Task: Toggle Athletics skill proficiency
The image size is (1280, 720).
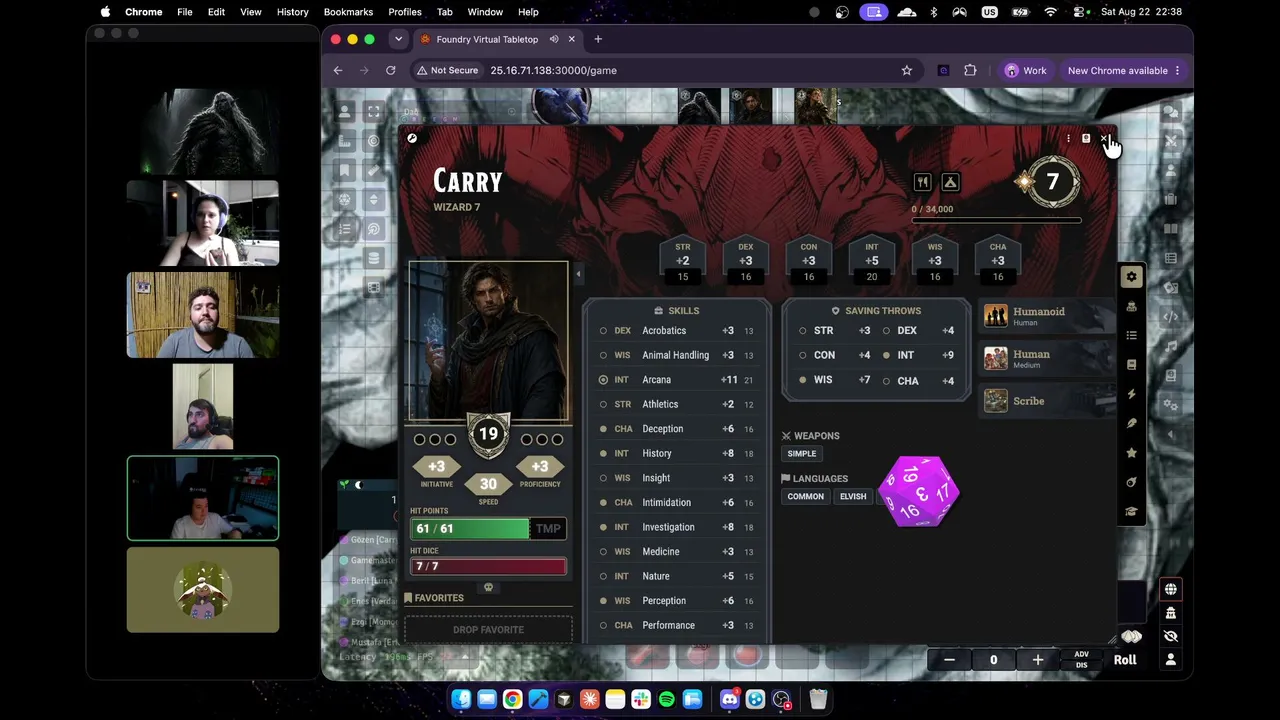Action: [x=603, y=404]
